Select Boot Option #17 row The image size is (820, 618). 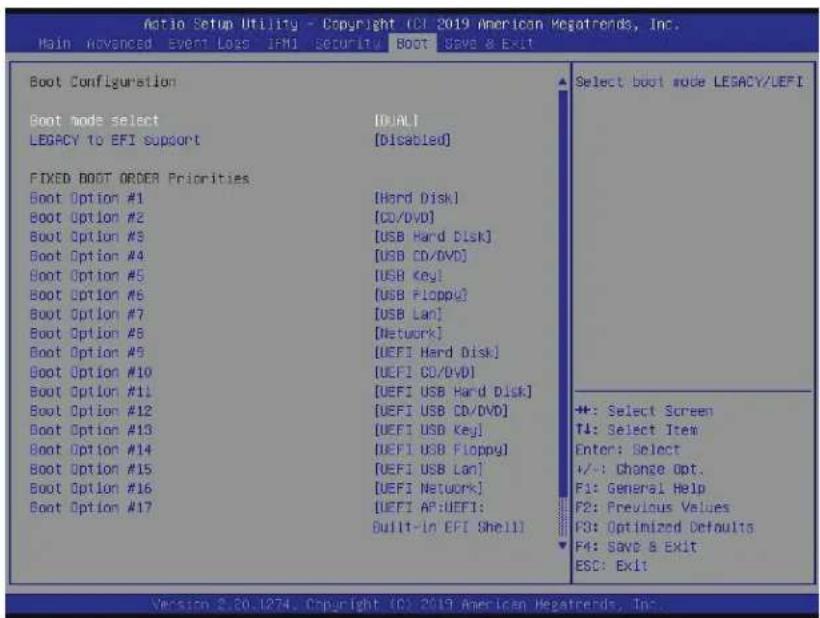coord(90,508)
